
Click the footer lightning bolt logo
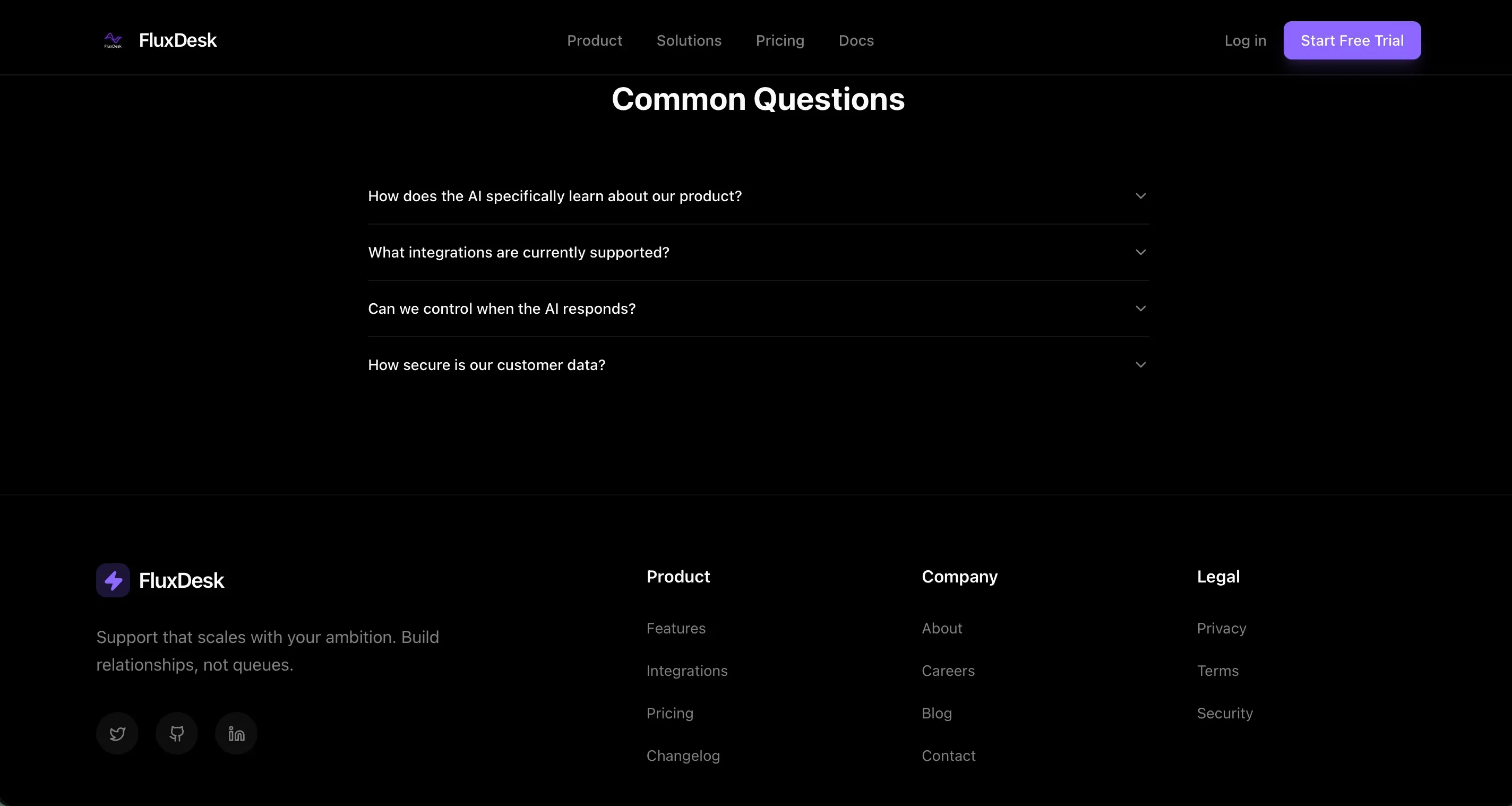click(113, 580)
